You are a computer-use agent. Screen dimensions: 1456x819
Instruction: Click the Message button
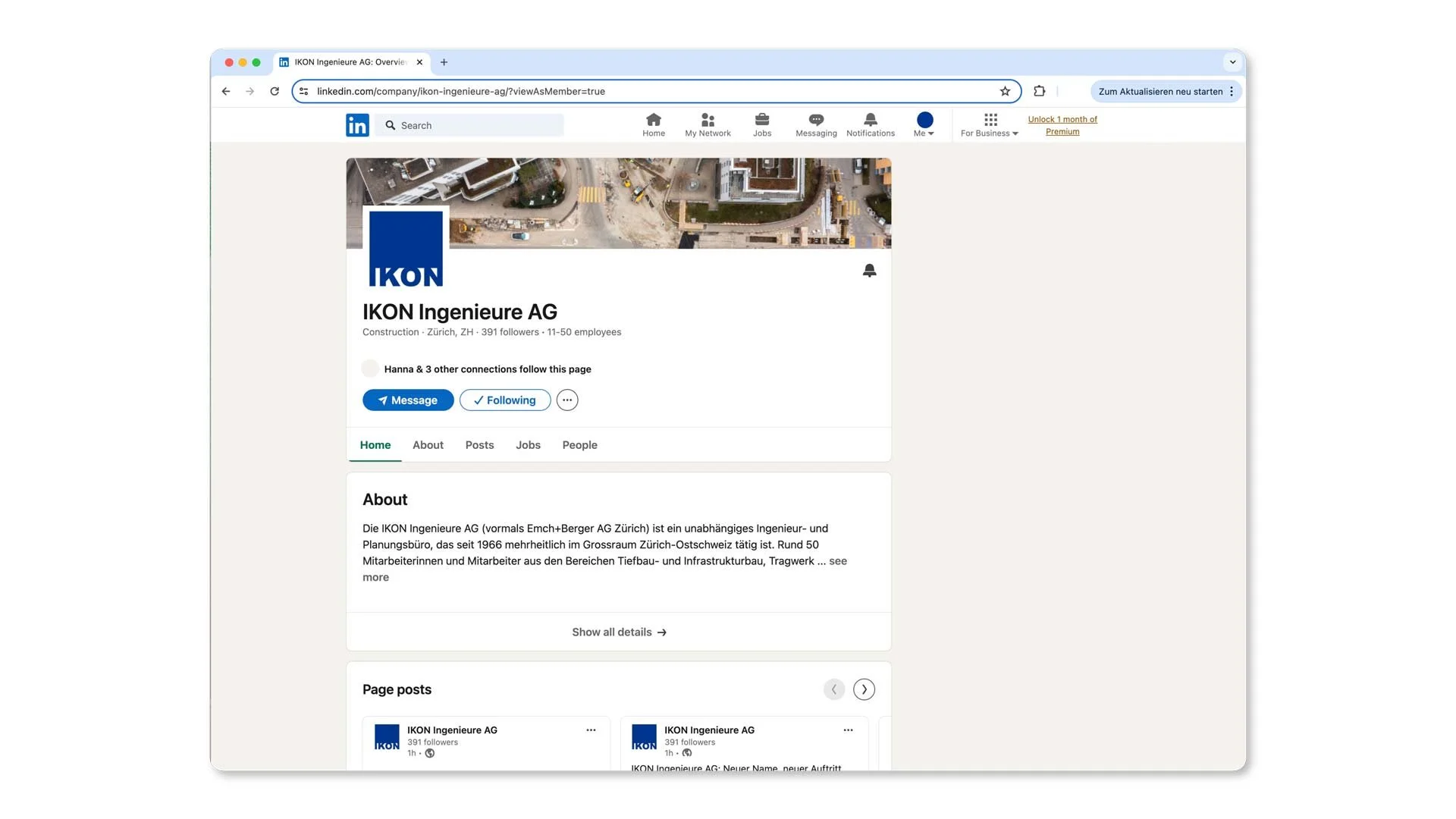coord(408,400)
